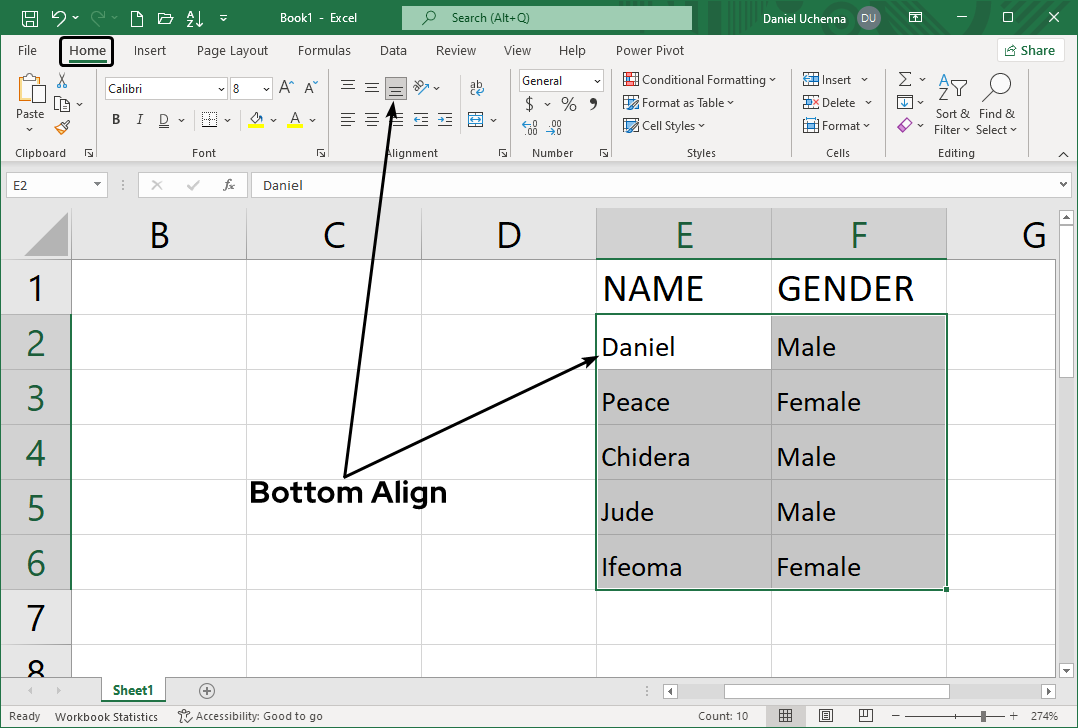Apply Merge & Center to selection
Screen dimensions: 1078x728
477,119
